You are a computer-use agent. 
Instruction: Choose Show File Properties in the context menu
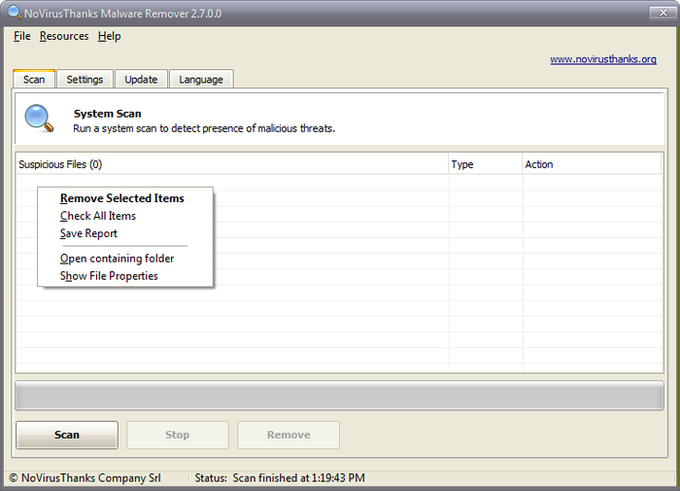125,276
